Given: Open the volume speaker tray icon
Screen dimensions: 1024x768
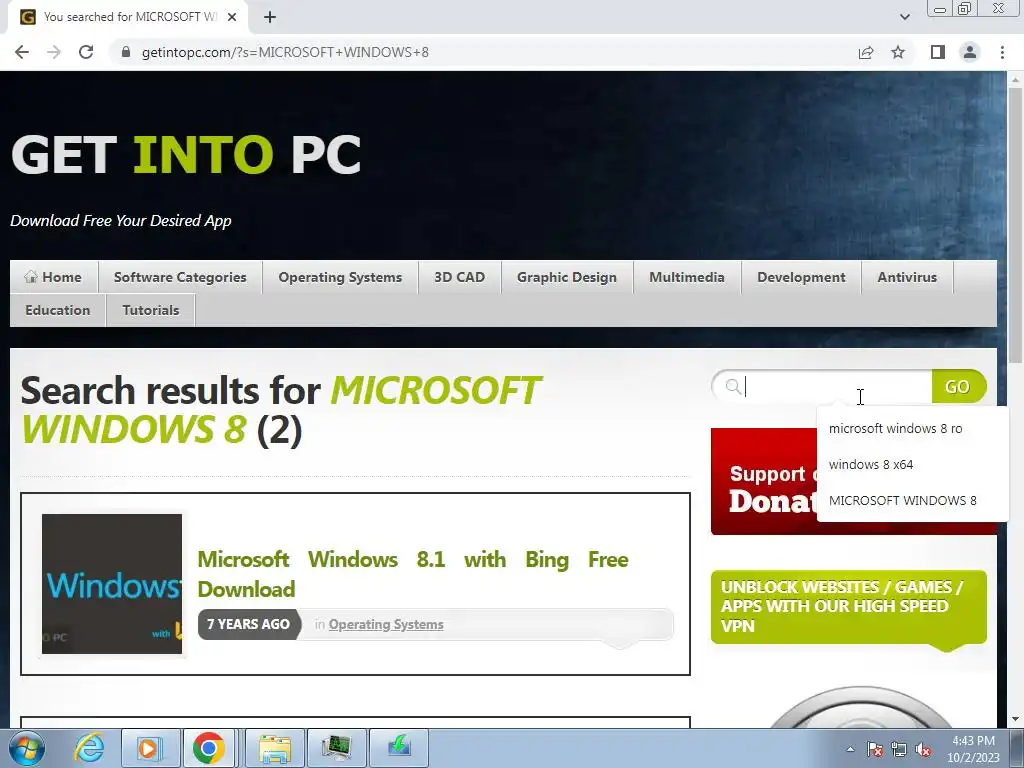Looking at the screenshot, I should (923, 749).
